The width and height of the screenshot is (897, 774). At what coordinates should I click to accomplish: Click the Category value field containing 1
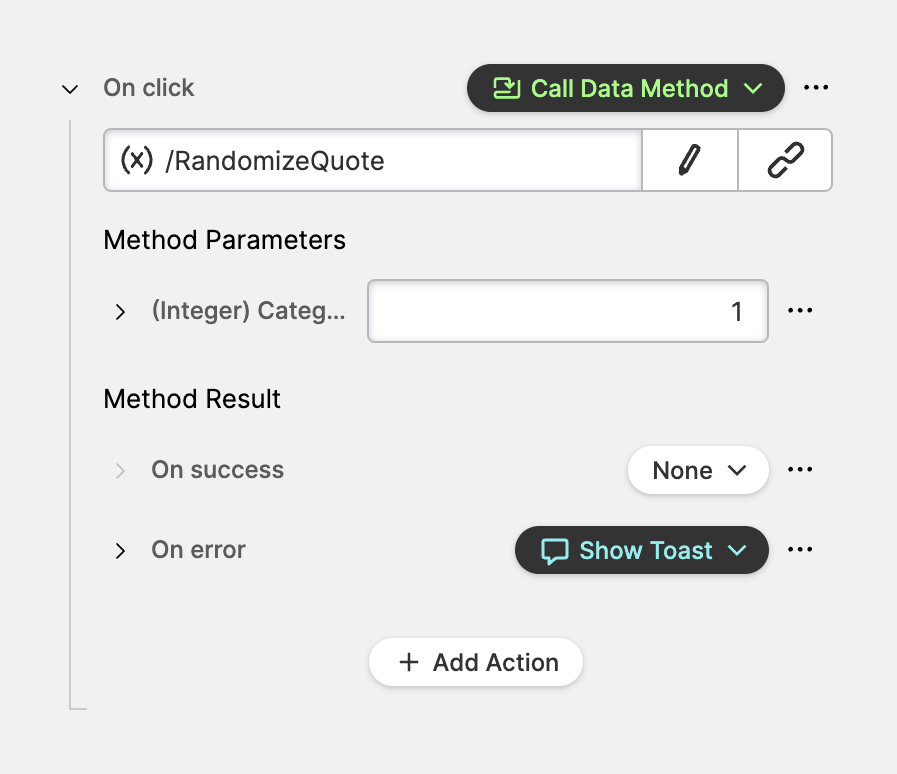tap(567, 311)
